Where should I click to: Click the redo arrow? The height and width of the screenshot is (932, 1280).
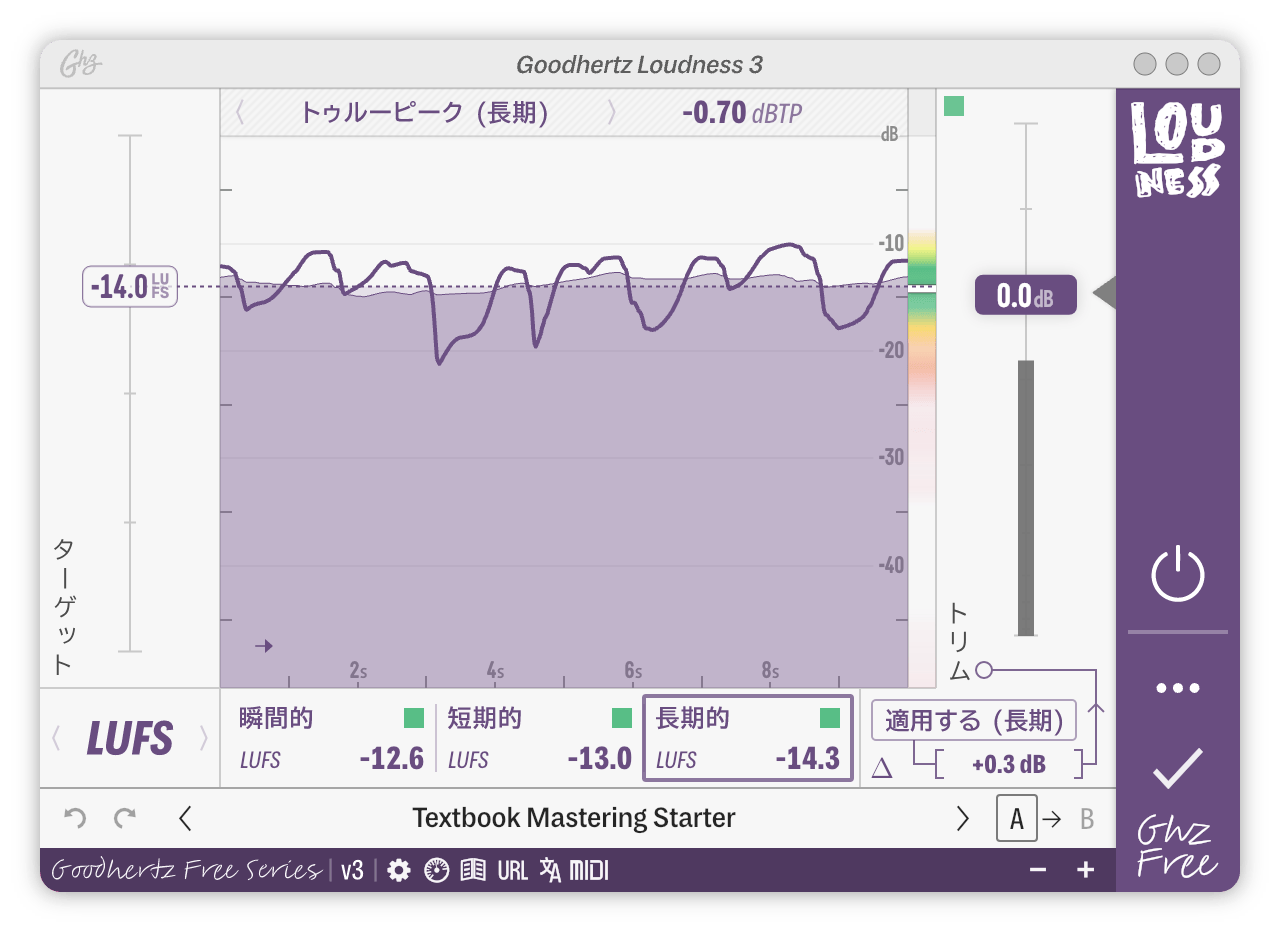(x=125, y=819)
